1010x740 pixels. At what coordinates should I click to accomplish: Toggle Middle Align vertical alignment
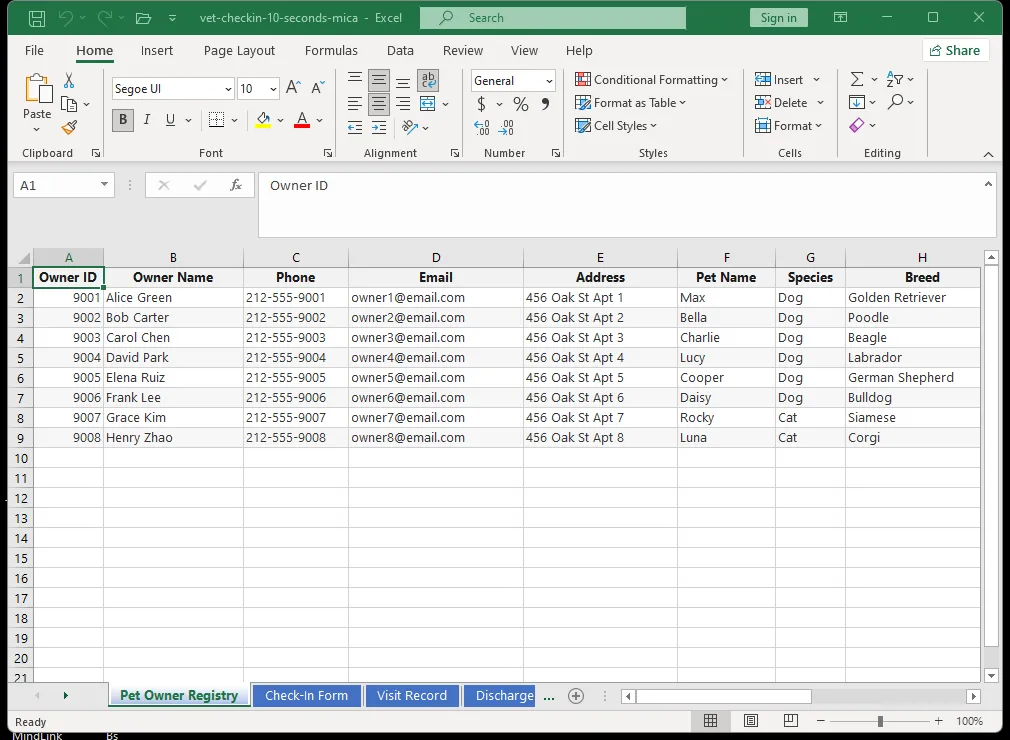tap(379, 80)
